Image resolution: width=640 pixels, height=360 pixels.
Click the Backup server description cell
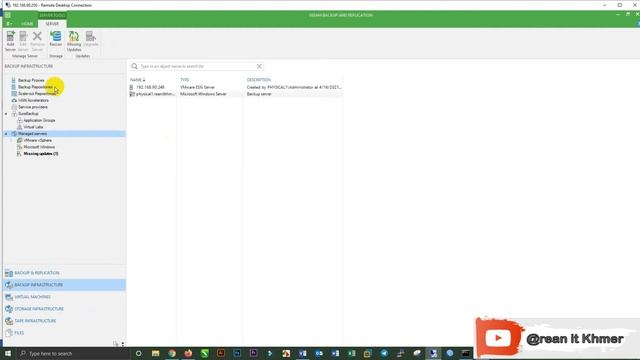259,94
